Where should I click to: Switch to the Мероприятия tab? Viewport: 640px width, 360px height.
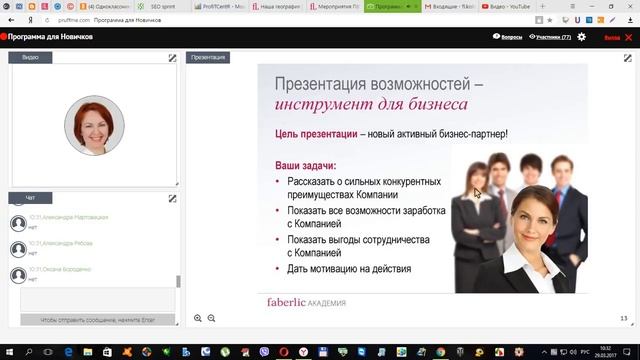tap(334, 6)
